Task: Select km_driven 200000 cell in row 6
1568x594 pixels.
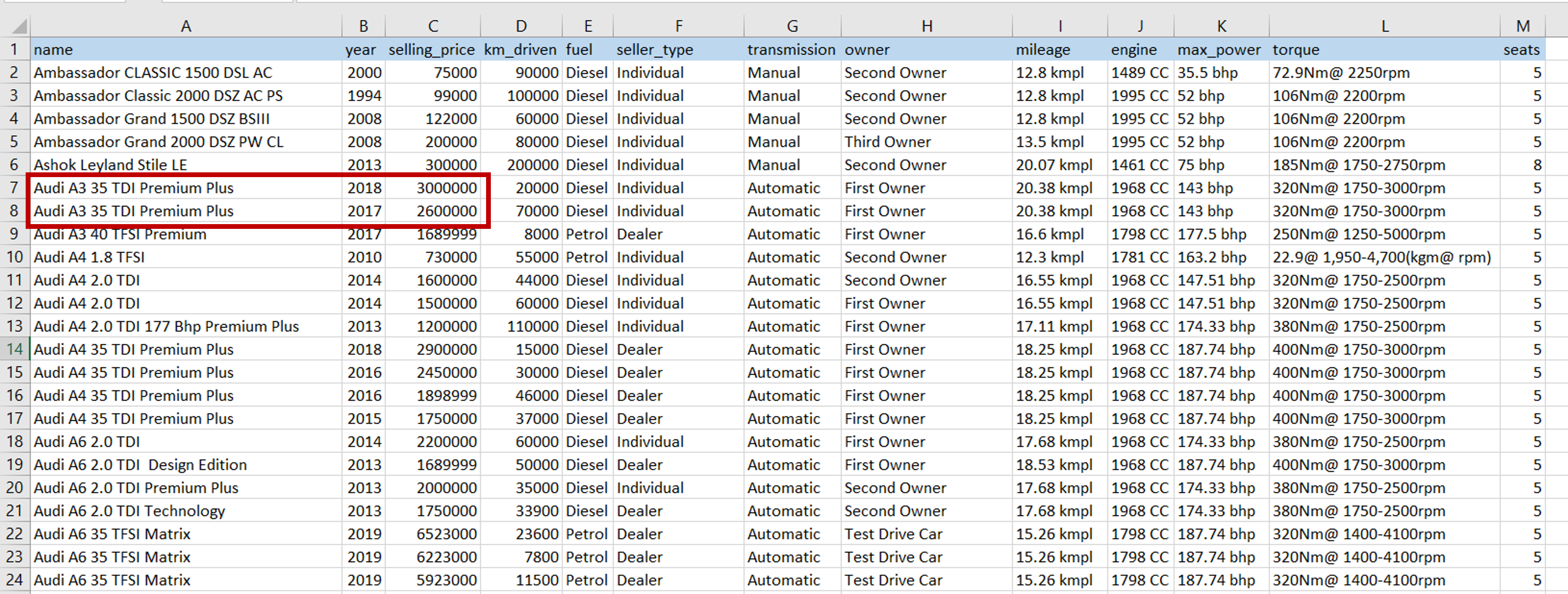Action: [x=521, y=165]
